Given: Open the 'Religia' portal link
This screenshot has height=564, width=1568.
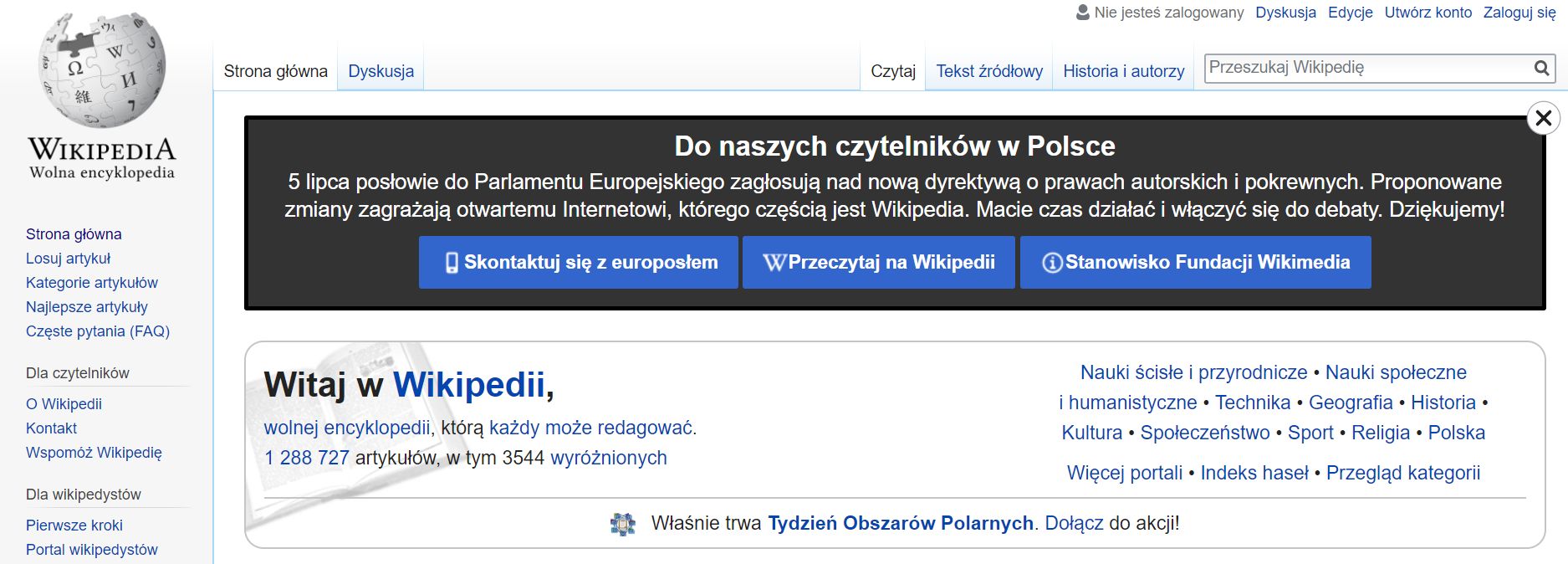Looking at the screenshot, I should pos(1381,433).
